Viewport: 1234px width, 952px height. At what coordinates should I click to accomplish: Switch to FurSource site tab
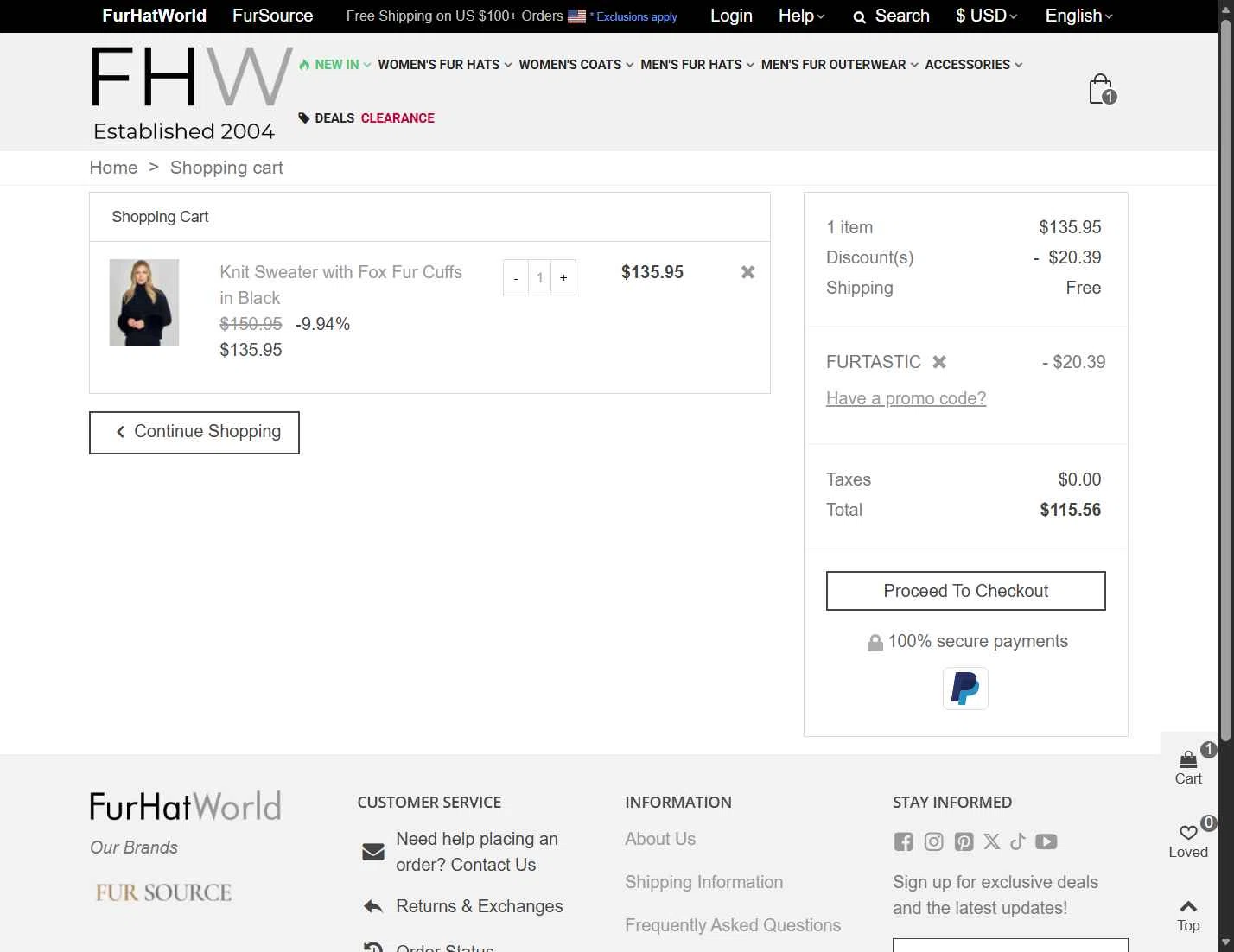point(273,16)
